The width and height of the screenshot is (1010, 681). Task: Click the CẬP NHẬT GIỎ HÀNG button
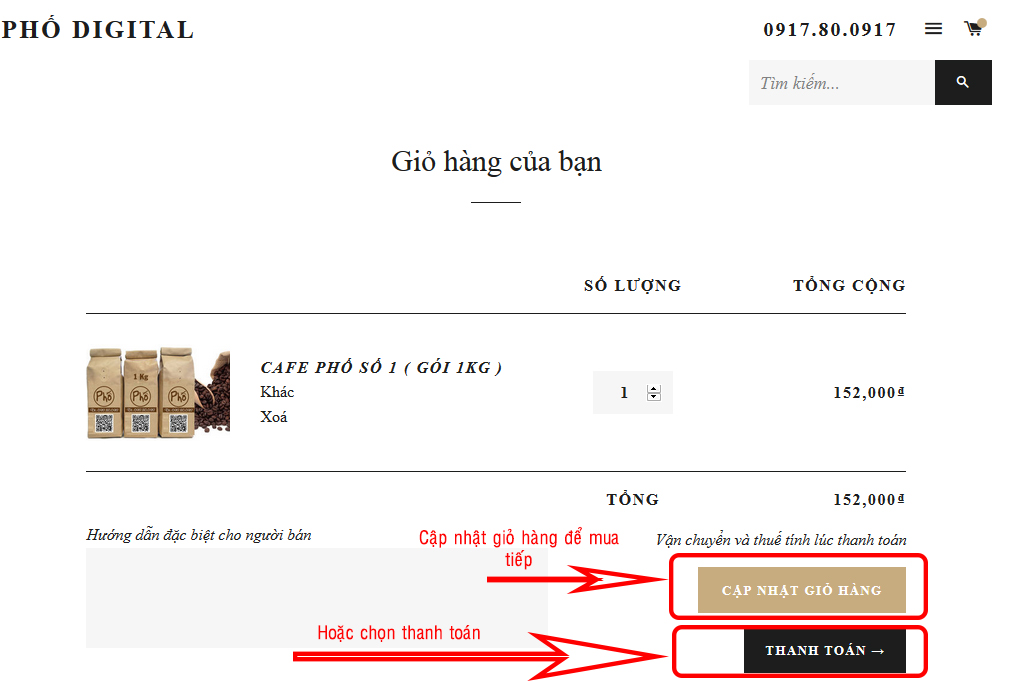pyautogui.click(x=802, y=590)
